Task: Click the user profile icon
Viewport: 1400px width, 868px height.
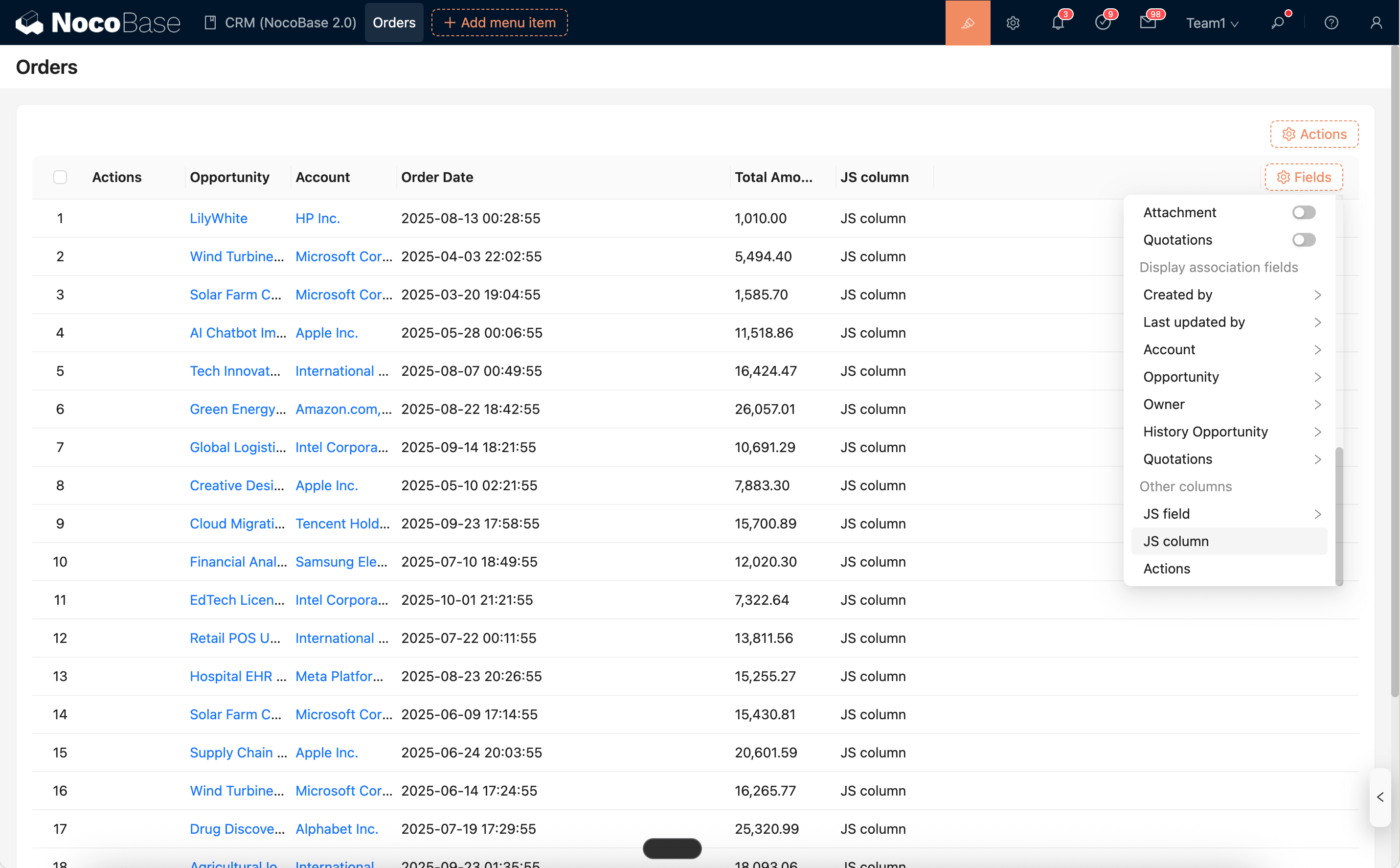Action: 1376,23
